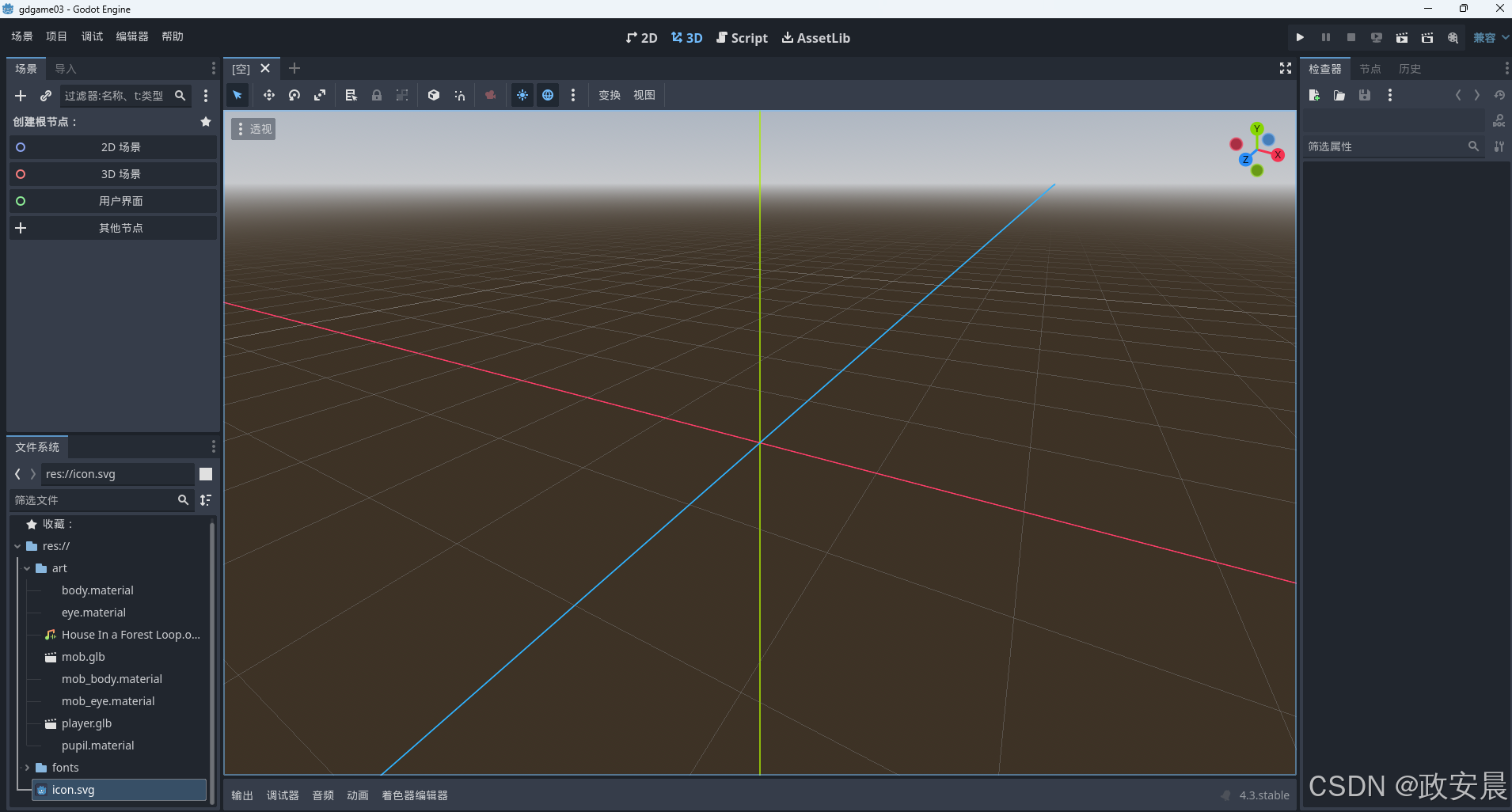Switch to the 节点 inspector tab

[x=1370, y=69]
